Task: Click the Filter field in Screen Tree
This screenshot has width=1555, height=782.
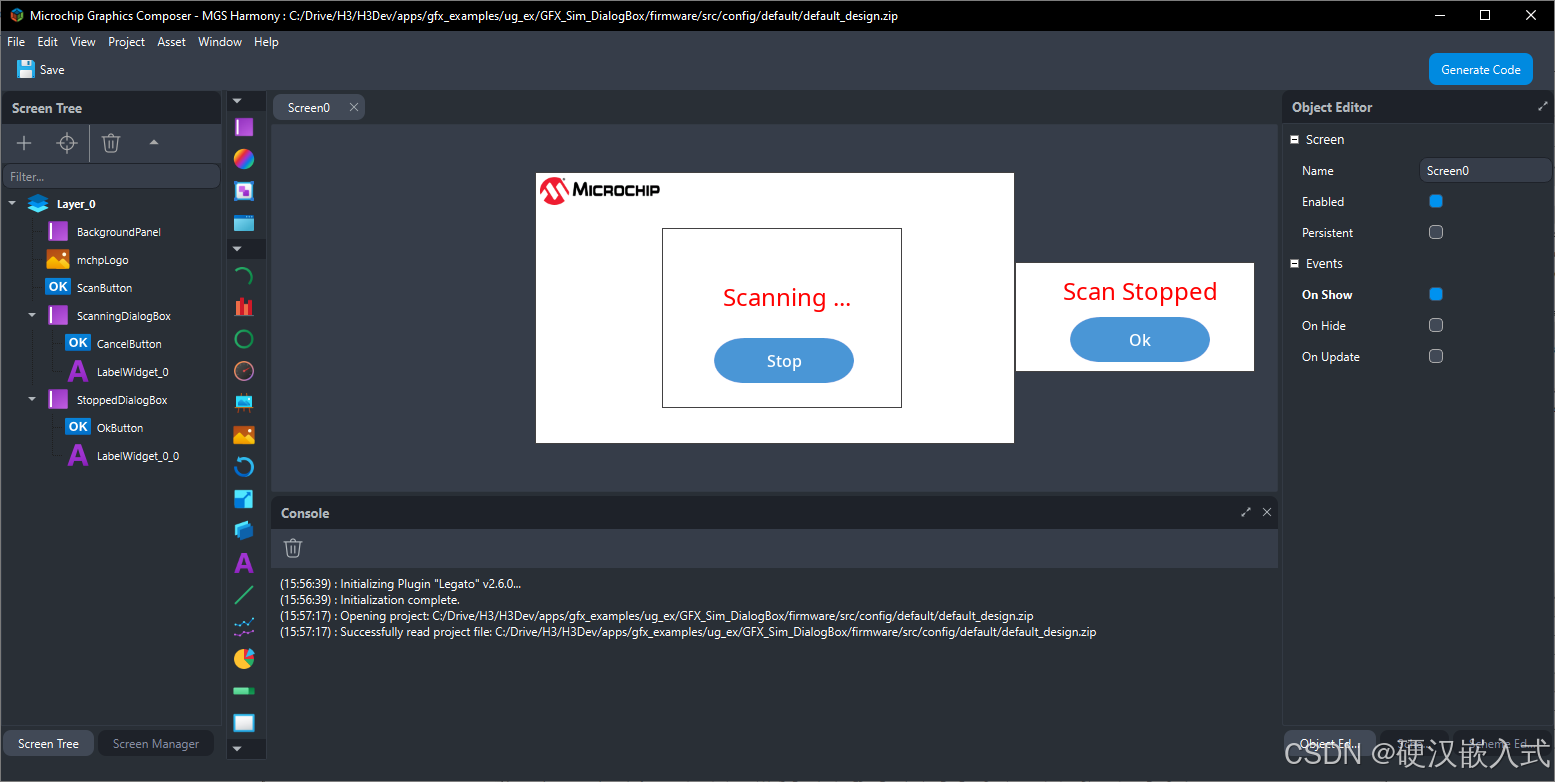Action: click(111, 177)
